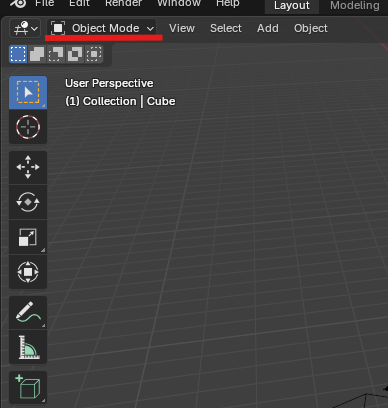This screenshot has height=408, width=388.
Task: Open the viewport Select menu
Action: 226,28
